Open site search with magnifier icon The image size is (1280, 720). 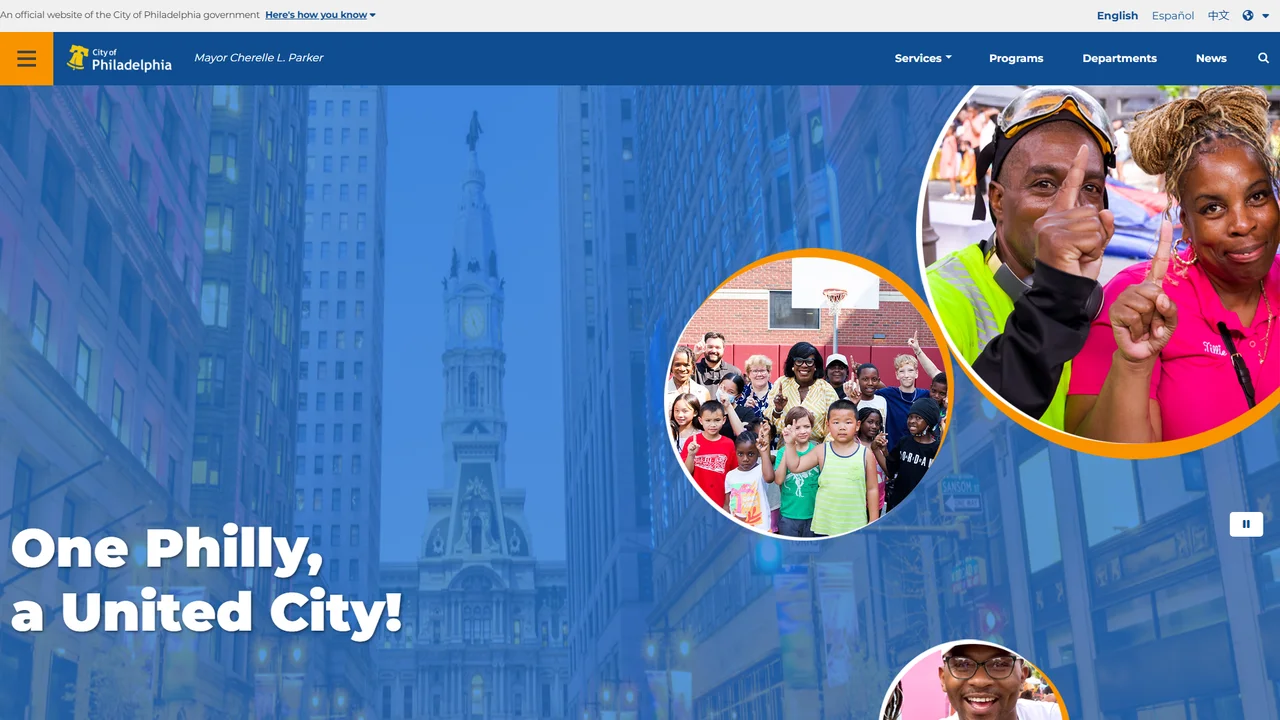[x=1263, y=58]
